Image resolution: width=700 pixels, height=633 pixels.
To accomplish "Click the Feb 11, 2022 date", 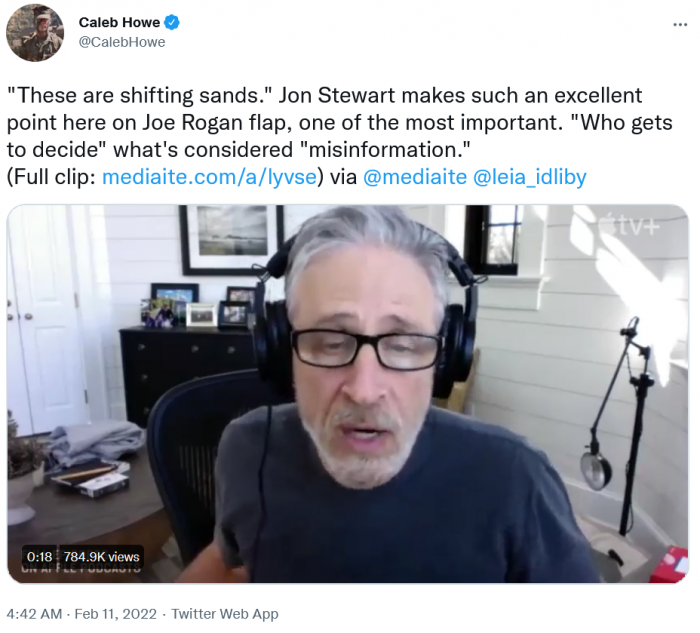I will (x=116, y=614).
